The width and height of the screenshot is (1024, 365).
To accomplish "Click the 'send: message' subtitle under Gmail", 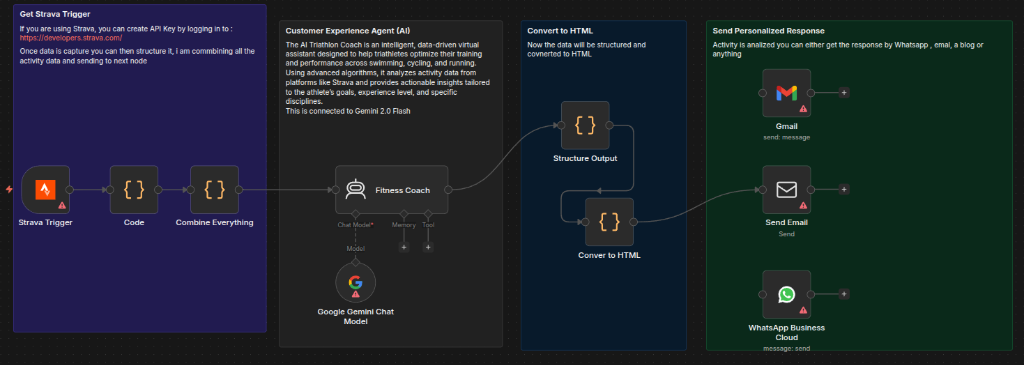I will 786,138.
